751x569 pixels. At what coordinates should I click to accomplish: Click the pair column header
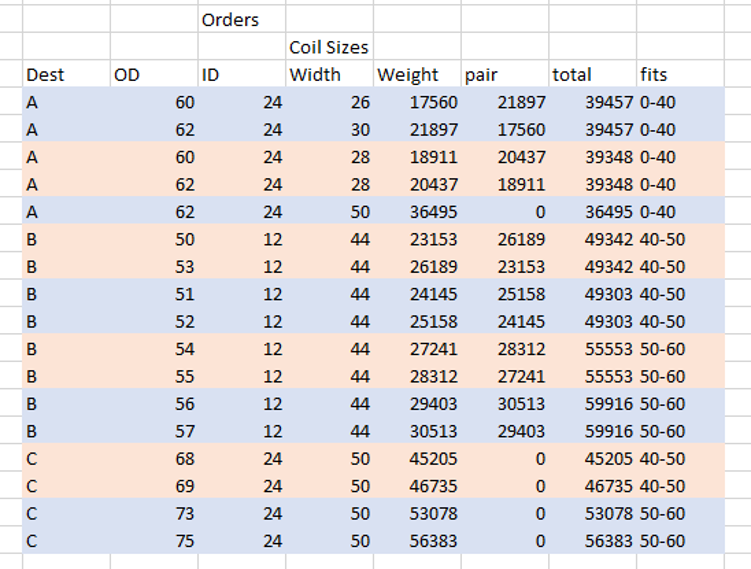(505, 74)
